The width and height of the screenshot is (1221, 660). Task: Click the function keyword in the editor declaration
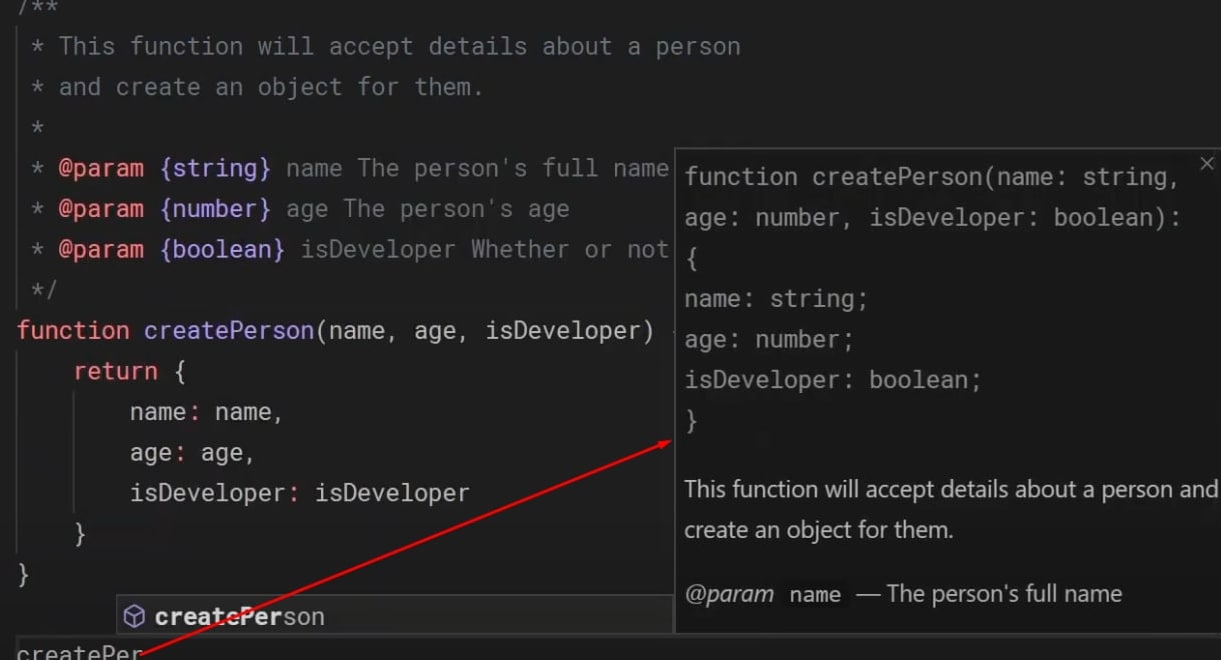(x=73, y=331)
